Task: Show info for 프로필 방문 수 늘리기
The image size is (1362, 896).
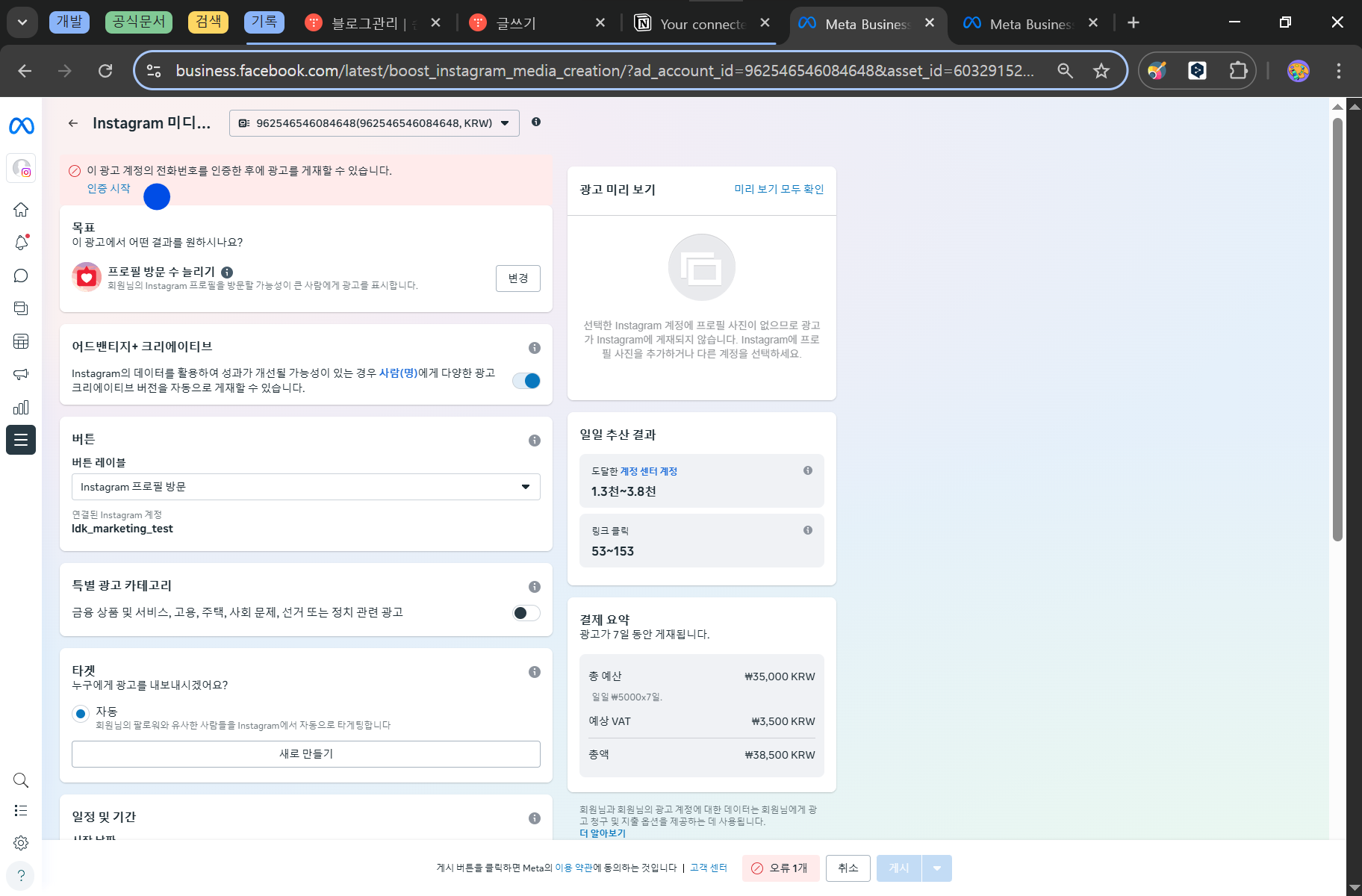Action: tap(227, 273)
